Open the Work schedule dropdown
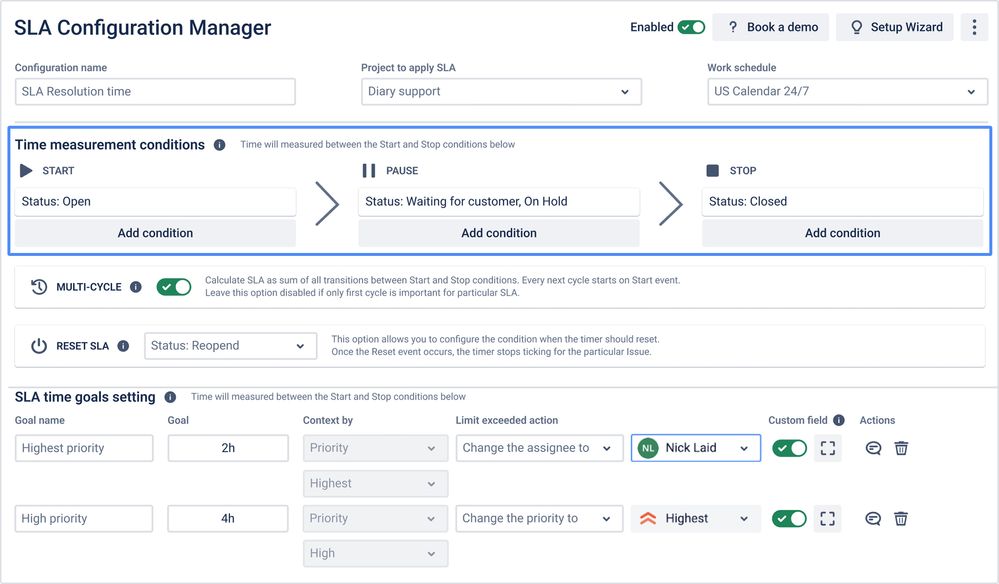The image size is (999, 584). click(x=969, y=91)
